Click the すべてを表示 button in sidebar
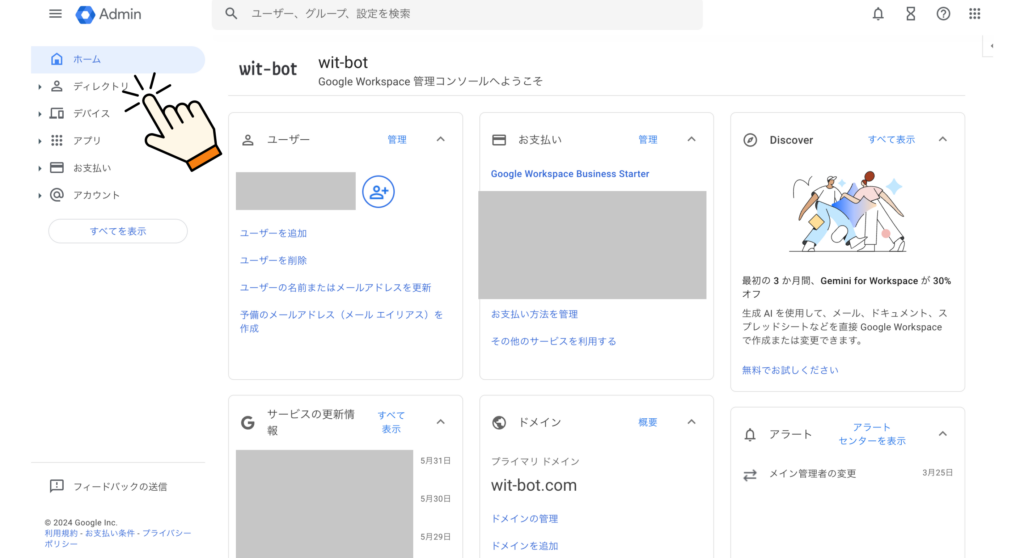The height and width of the screenshot is (558, 1024). click(x=118, y=231)
